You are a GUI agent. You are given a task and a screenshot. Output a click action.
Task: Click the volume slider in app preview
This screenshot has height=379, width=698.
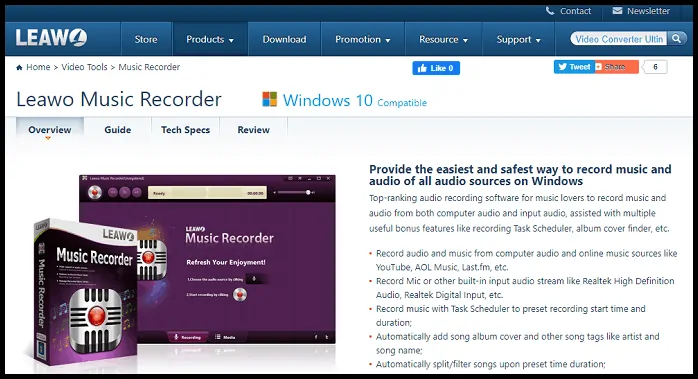point(294,192)
